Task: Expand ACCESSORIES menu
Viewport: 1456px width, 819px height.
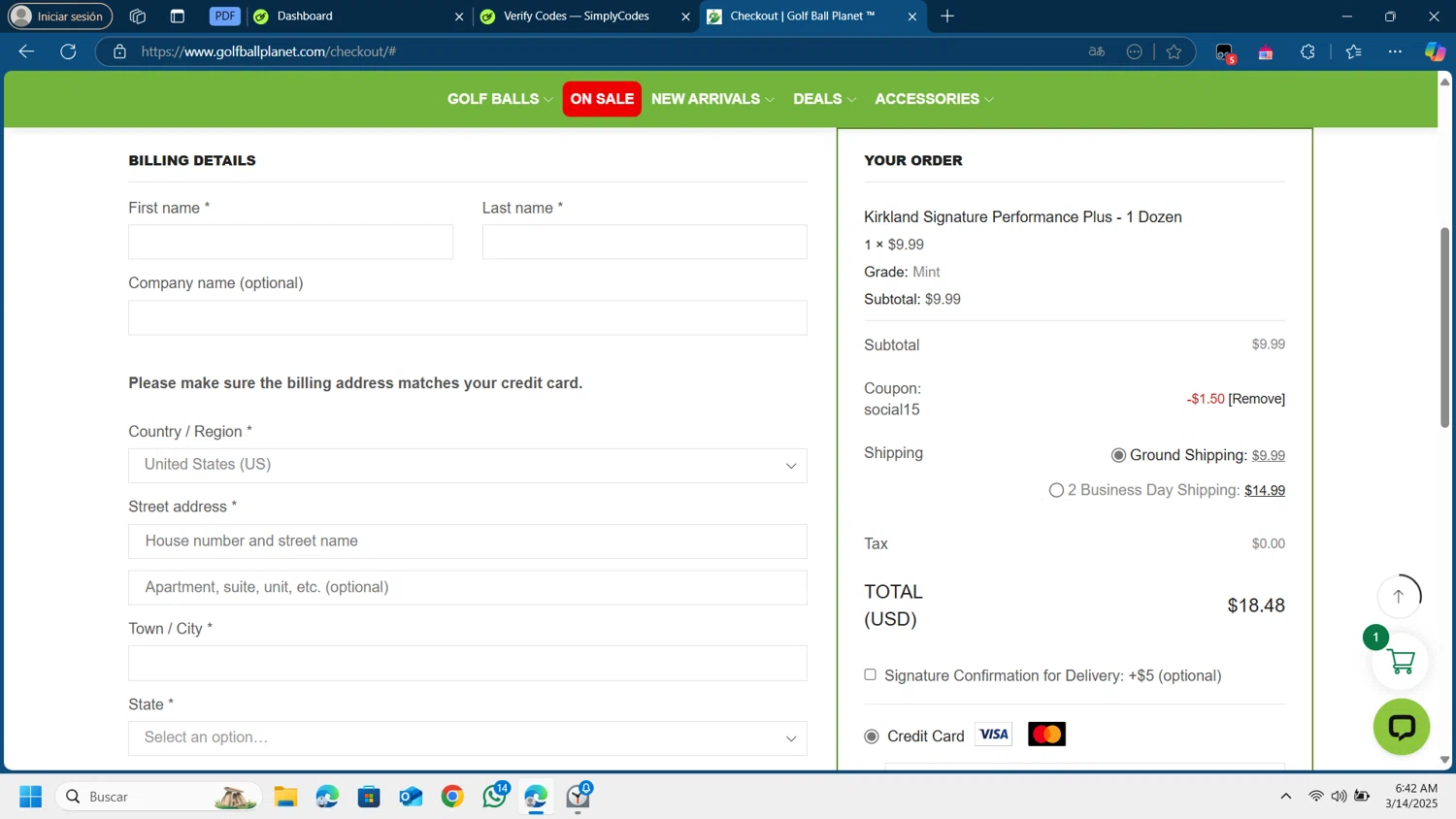Action: [934, 99]
